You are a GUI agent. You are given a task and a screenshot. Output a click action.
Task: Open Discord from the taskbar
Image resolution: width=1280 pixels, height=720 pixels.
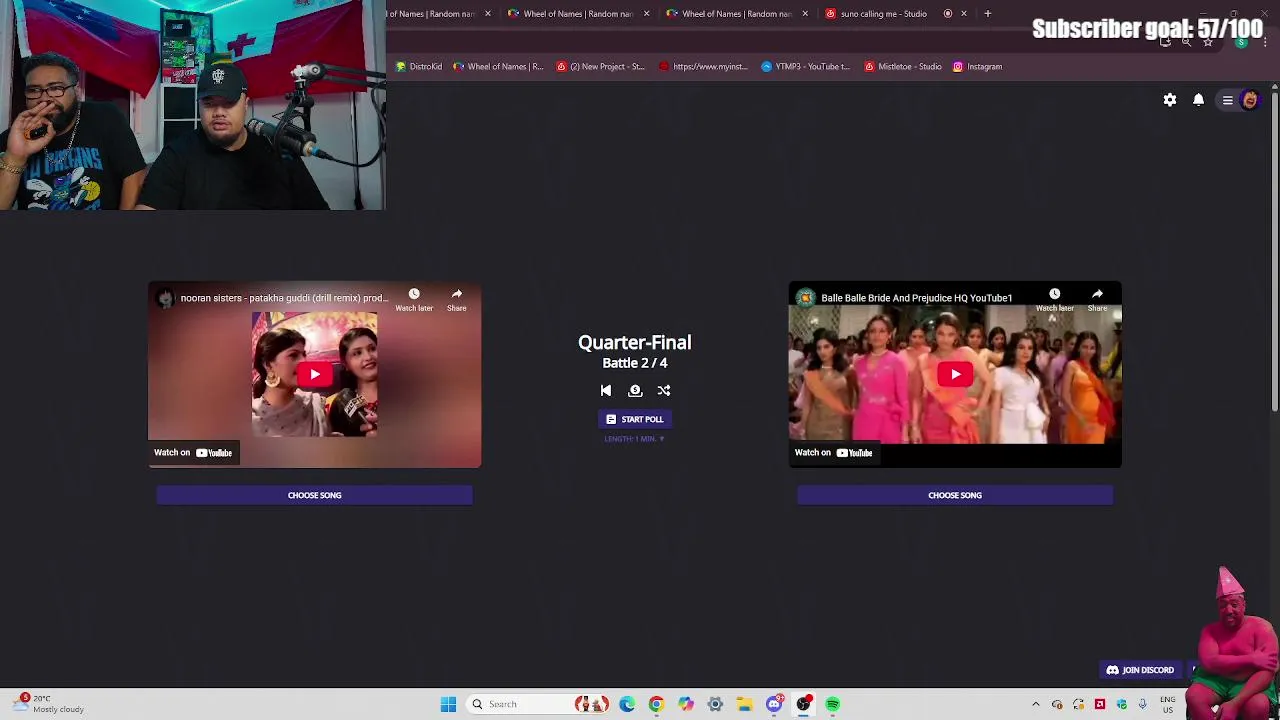(774, 704)
